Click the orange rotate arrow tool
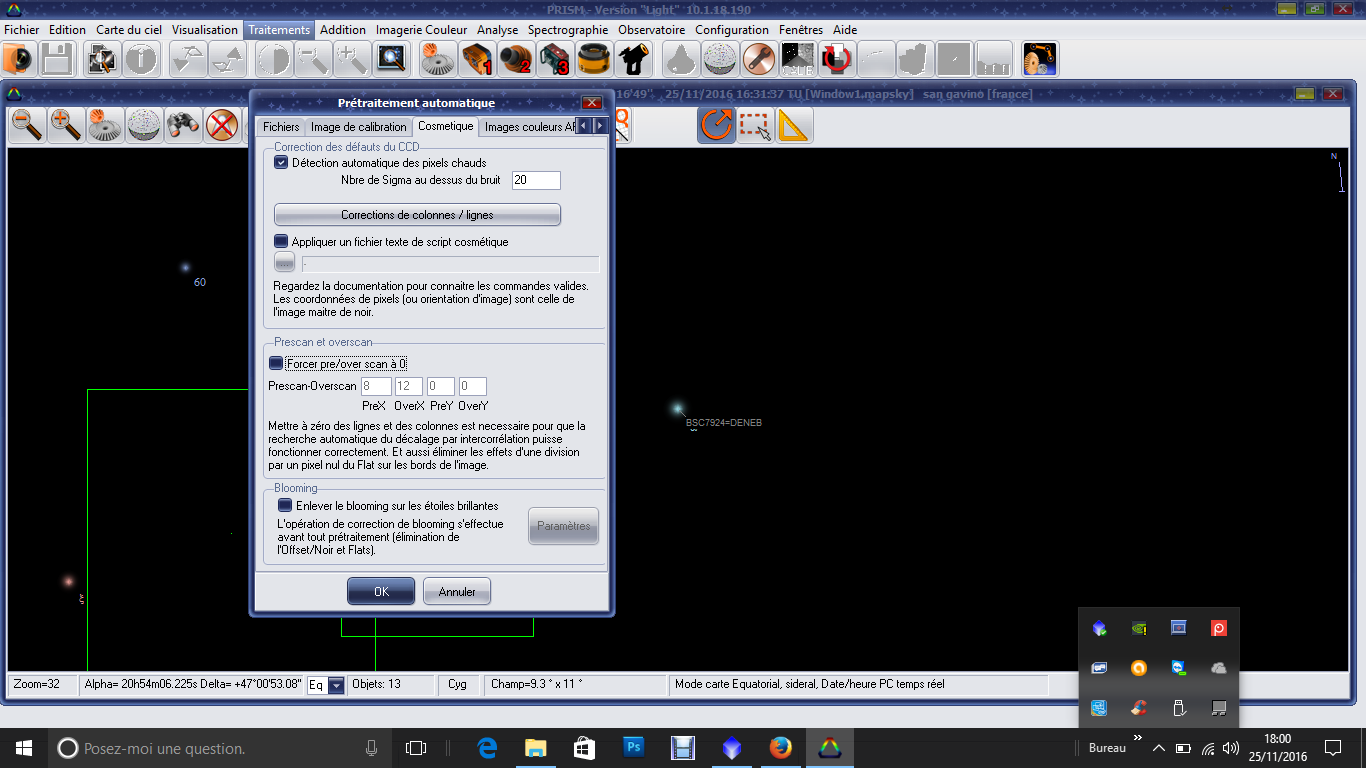This screenshot has height=768, width=1366. coord(716,125)
